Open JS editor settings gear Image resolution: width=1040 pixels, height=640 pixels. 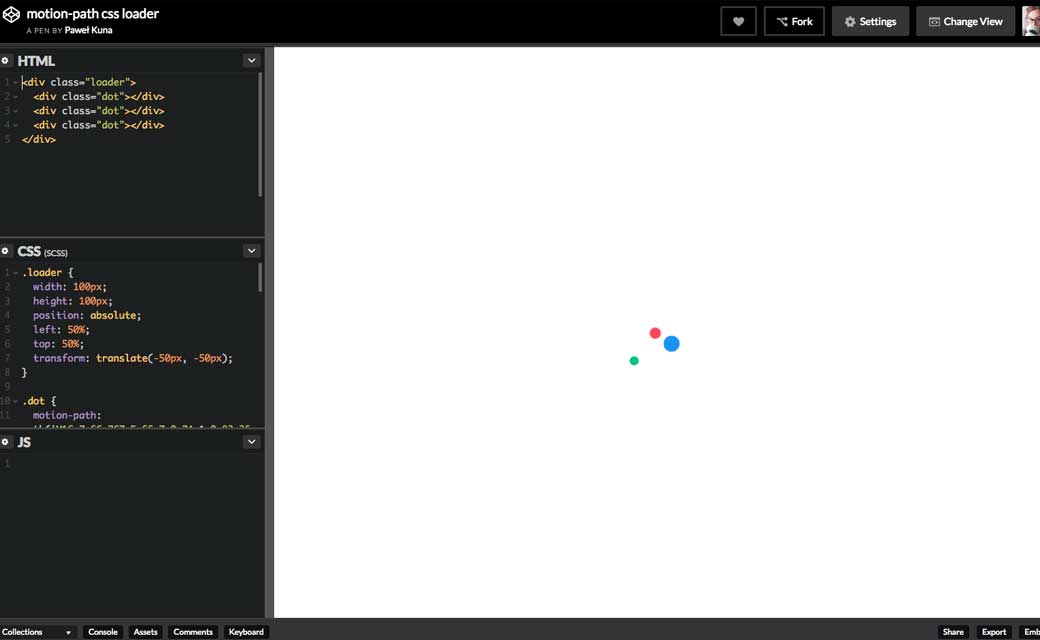pos(5,441)
